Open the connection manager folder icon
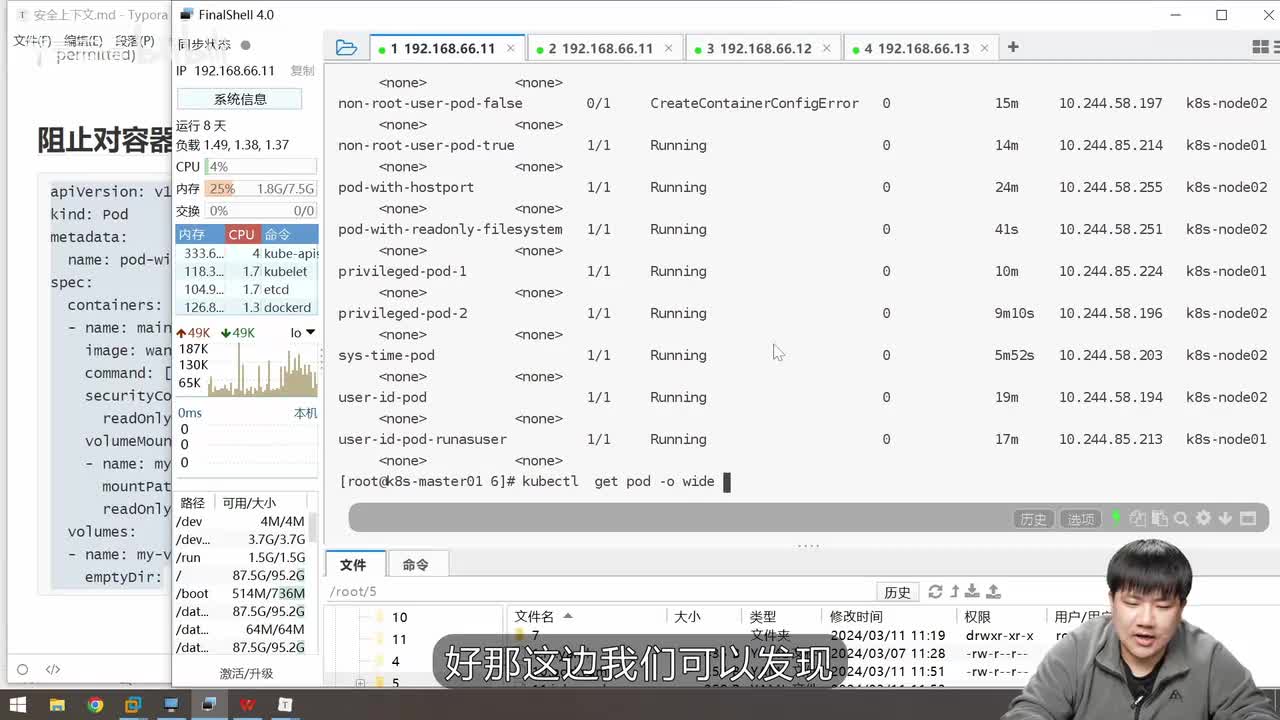Viewport: 1280px width, 720px height. click(x=346, y=48)
